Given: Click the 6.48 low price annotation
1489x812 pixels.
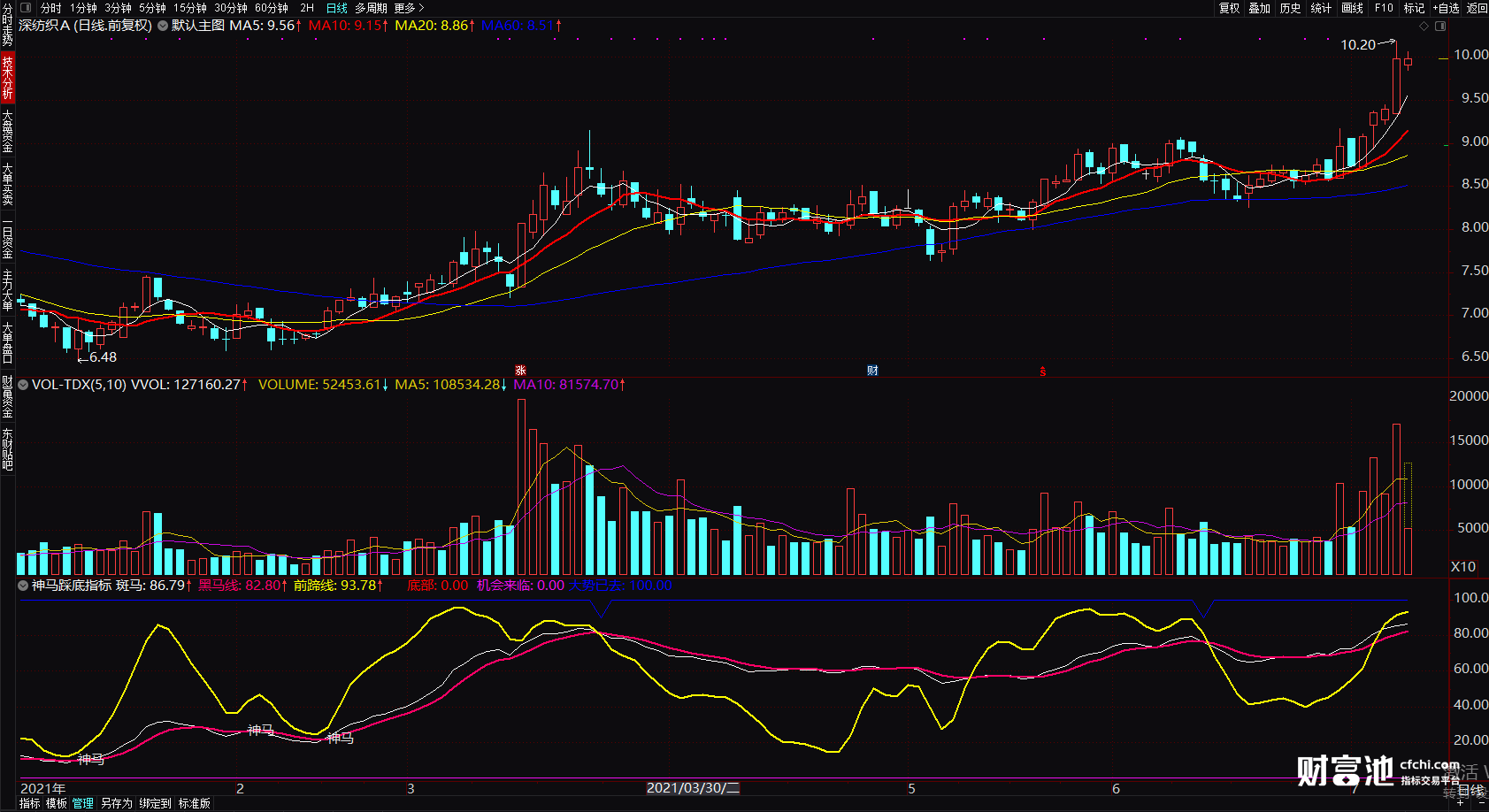Looking at the screenshot, I should coord(103,357).
